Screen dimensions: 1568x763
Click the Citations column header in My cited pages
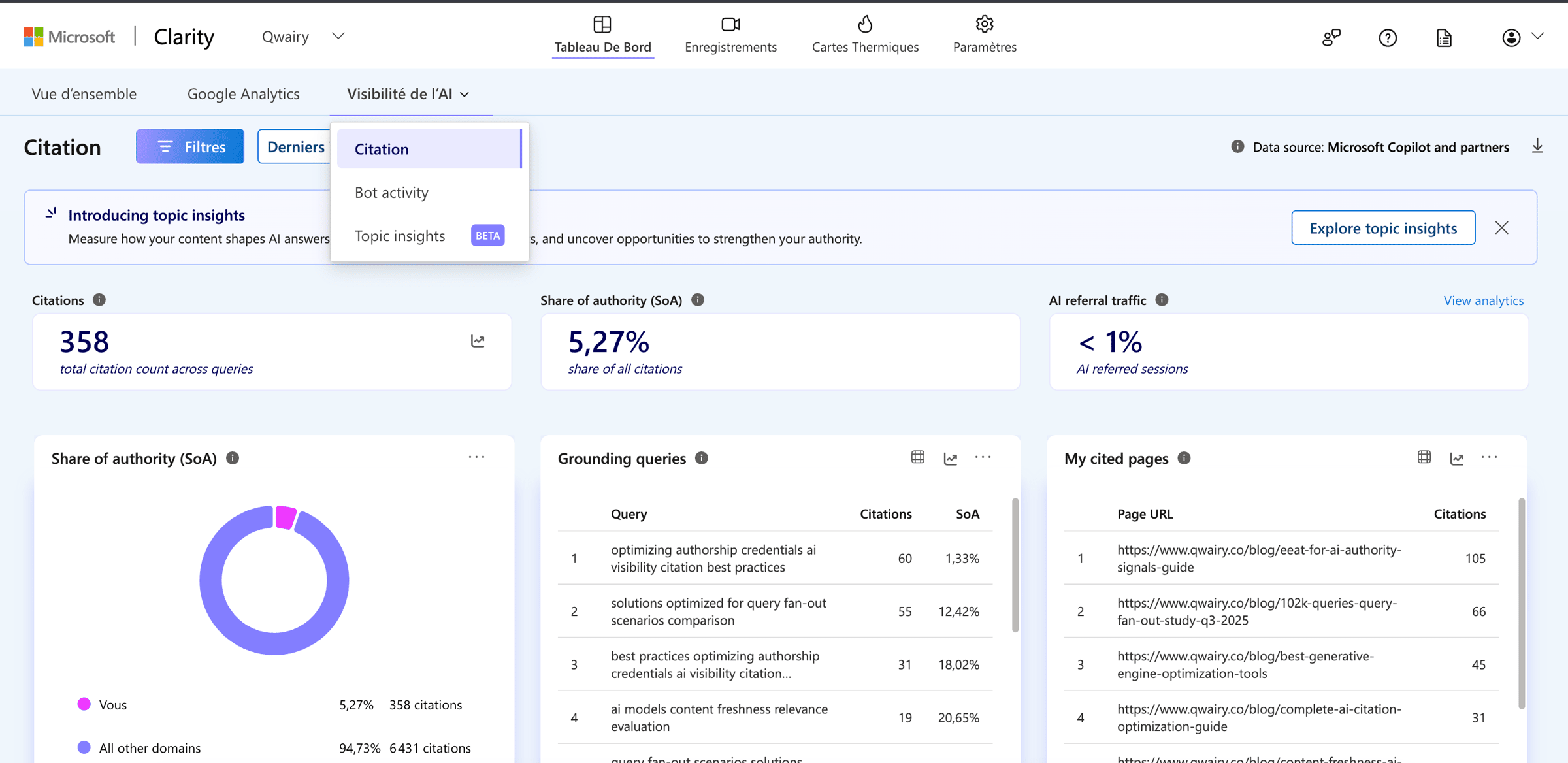point(1460,514)
